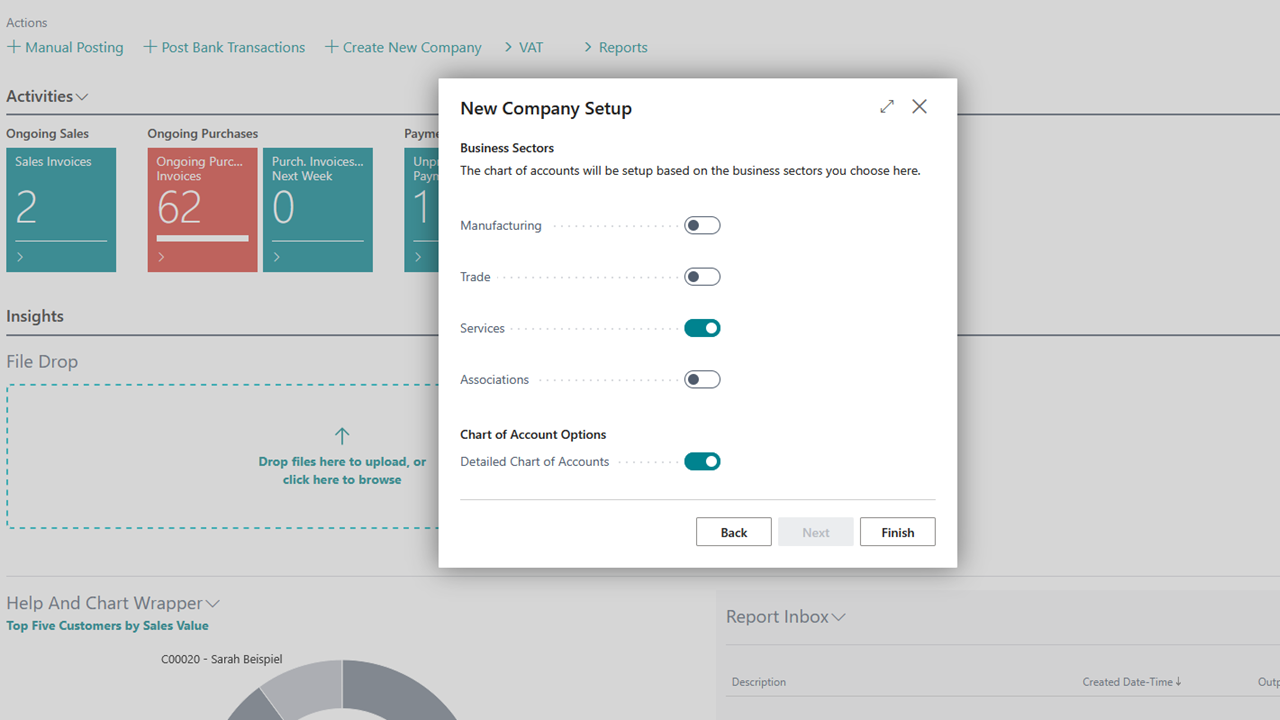Expand the New Company Setup dialog
1280x720 pixels.
(x=887, y=106)
